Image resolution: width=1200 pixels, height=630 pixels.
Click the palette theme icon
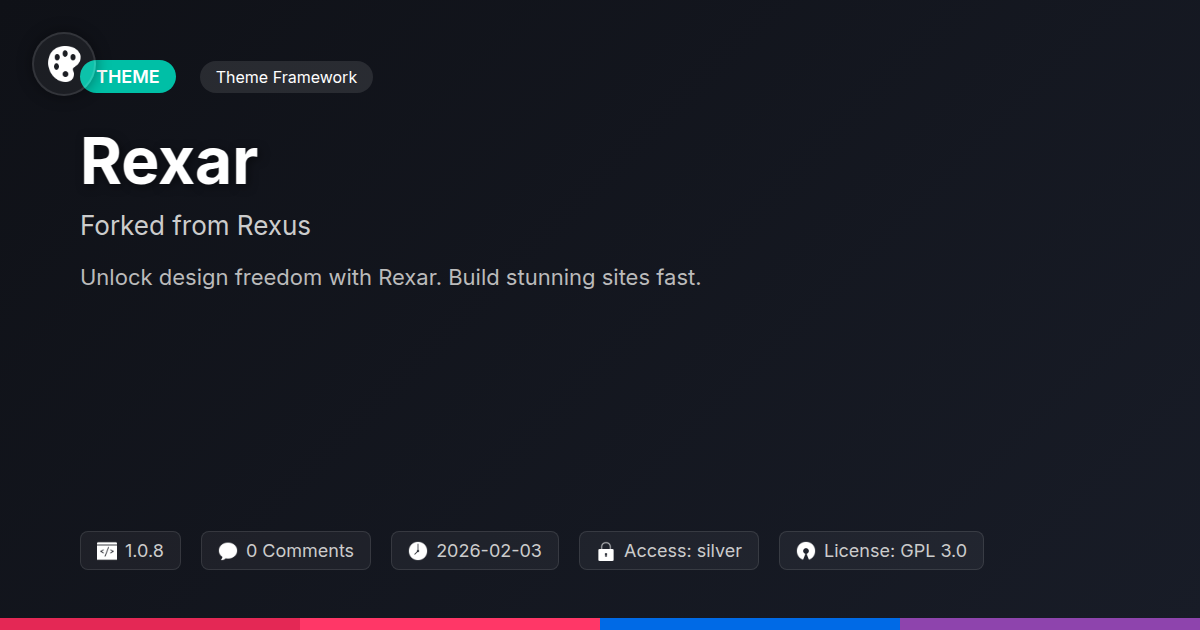[x=64, y=64]
